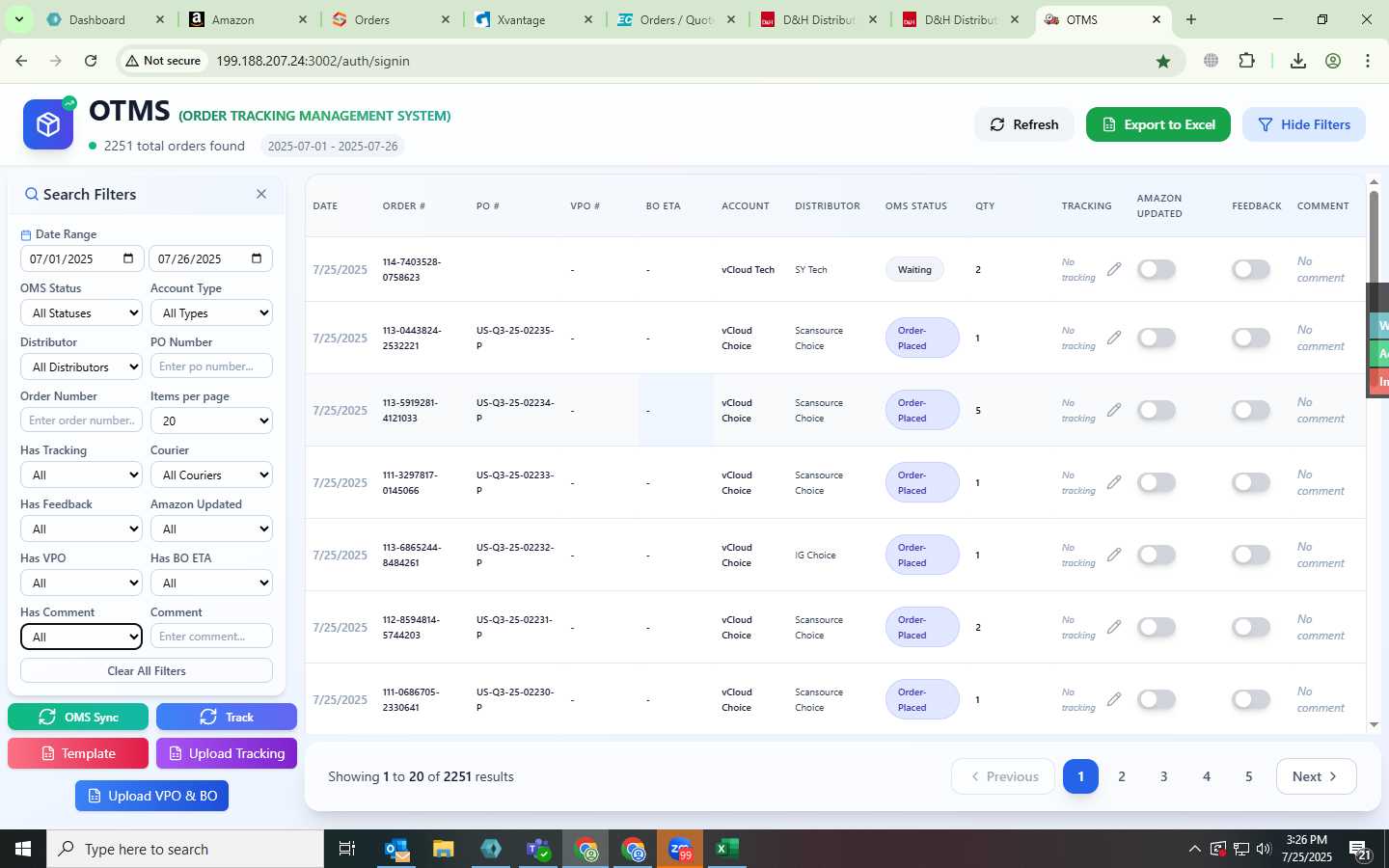Click the OTMS package logo icon
This screenshot has height=868, width=1389.
point(48,124)
